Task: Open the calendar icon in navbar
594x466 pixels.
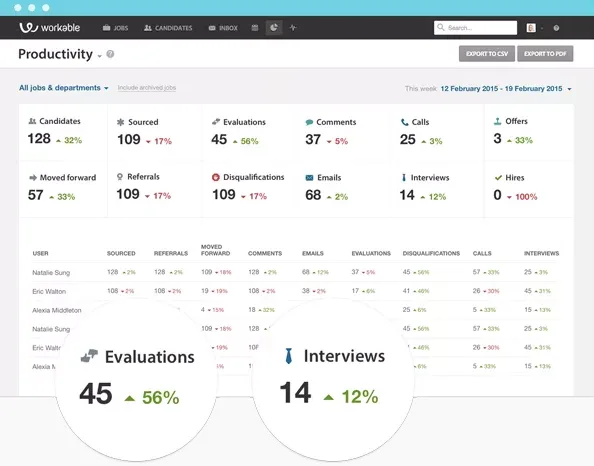Action: (255, 28)
